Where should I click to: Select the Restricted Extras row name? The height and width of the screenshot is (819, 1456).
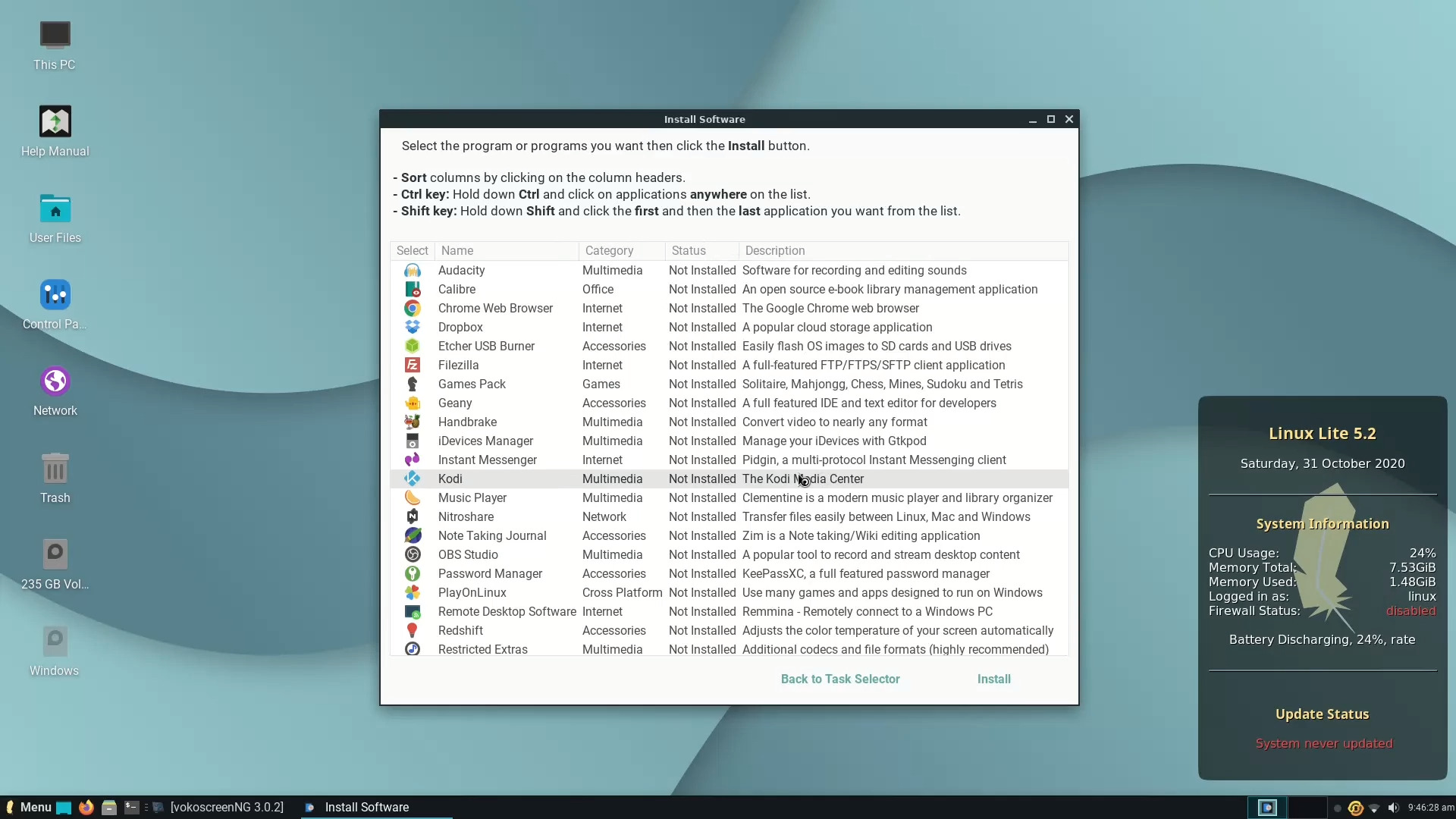[x=482, y=650]
